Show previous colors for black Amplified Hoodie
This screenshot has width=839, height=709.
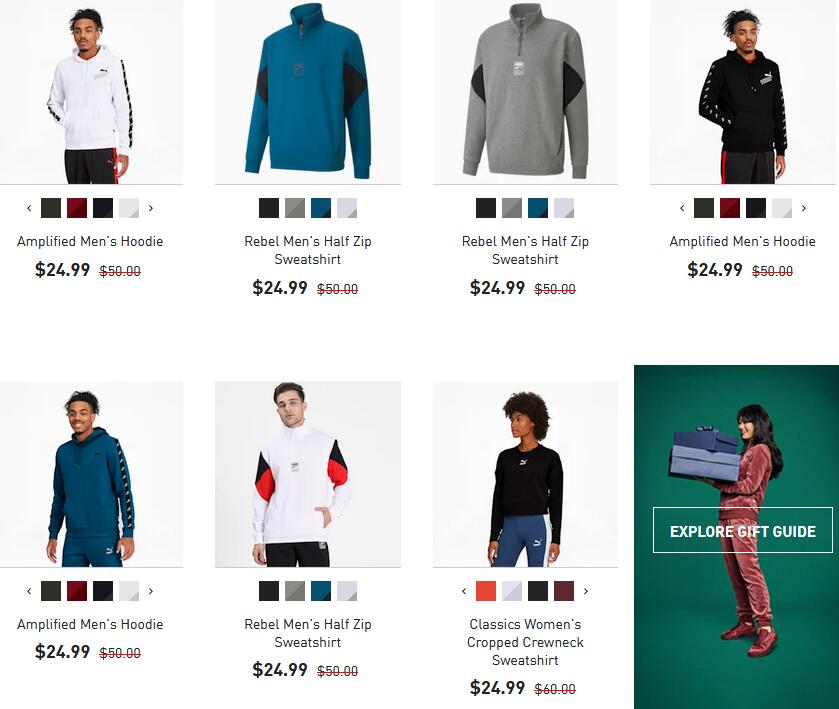pyautogui.click(x=682, y=208)
